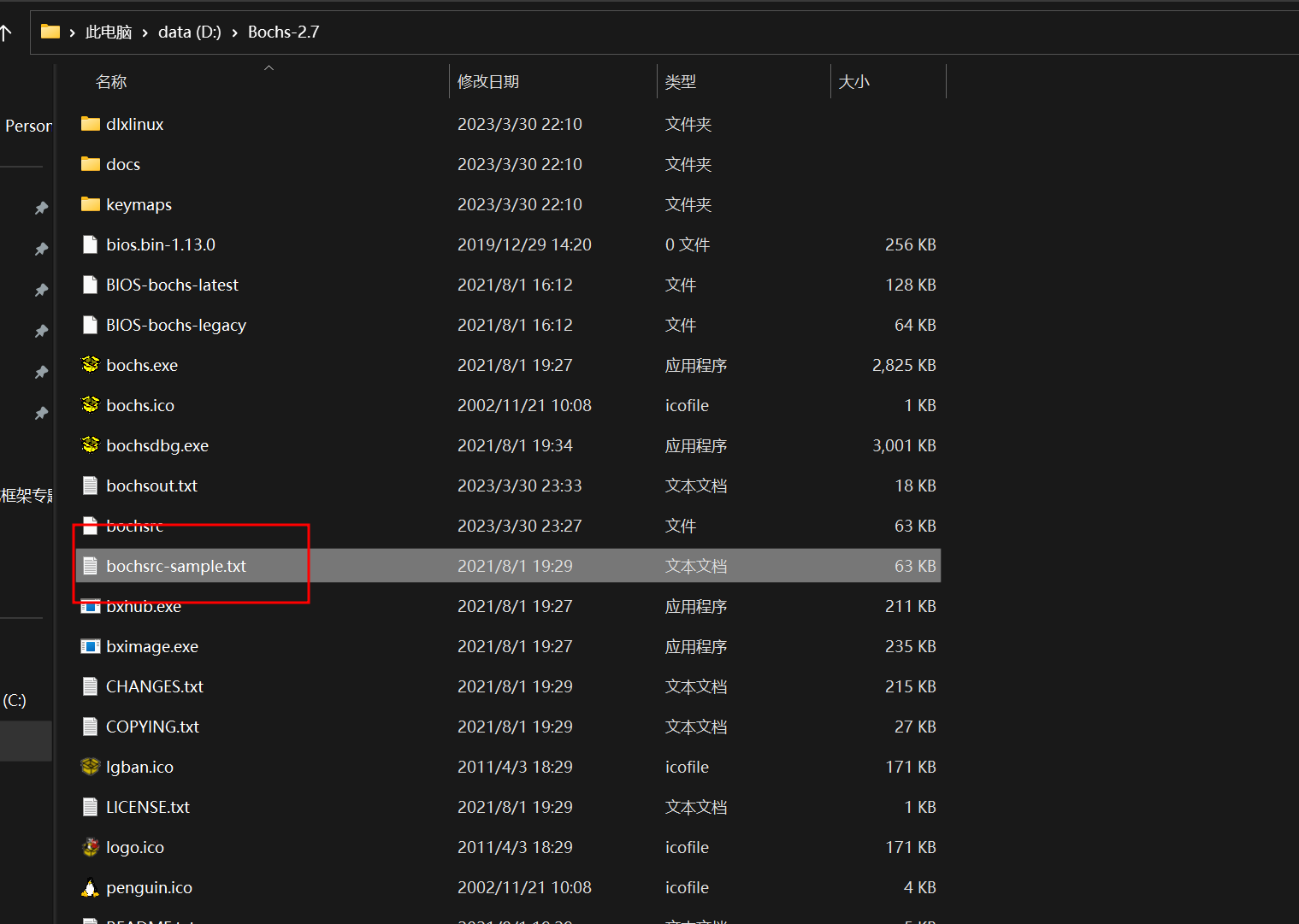Go to data (D:) in breadcrumb path
The height and width of the screenshot is (924, 1299).
click(190, 32)
